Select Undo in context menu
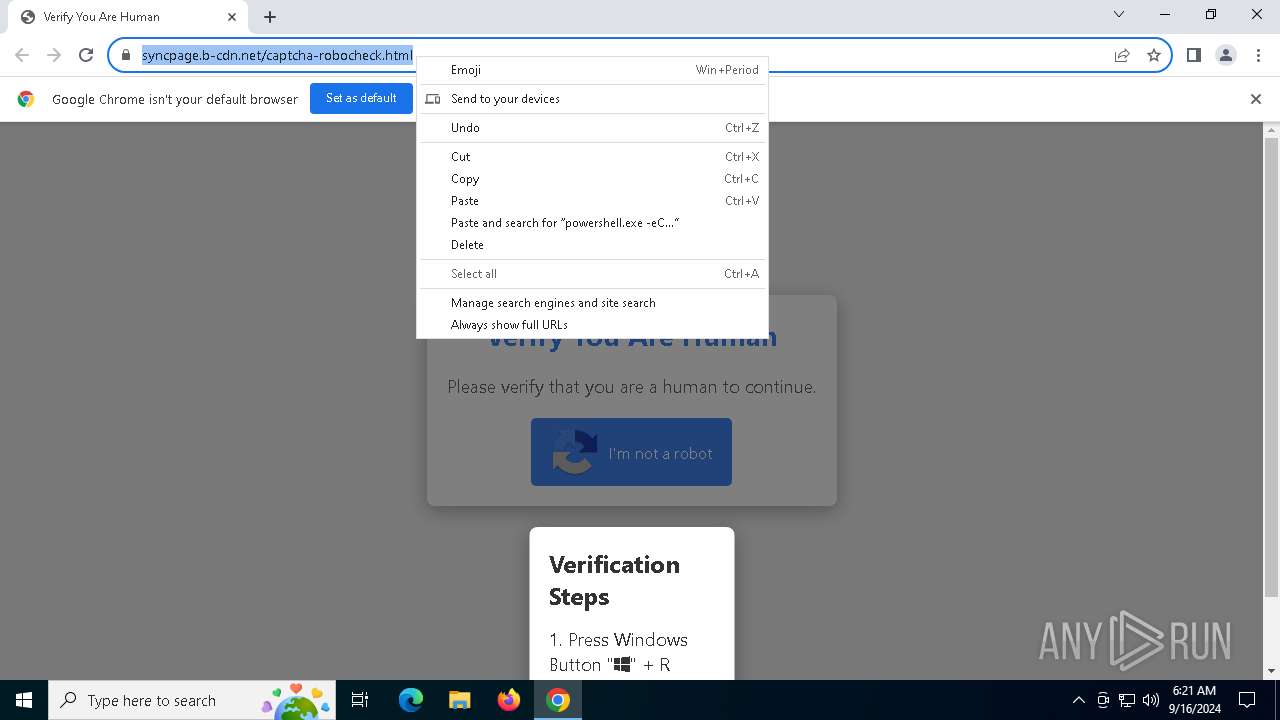Image resolution: width=1280 pixels, height=720 pixels. [593, 128]
